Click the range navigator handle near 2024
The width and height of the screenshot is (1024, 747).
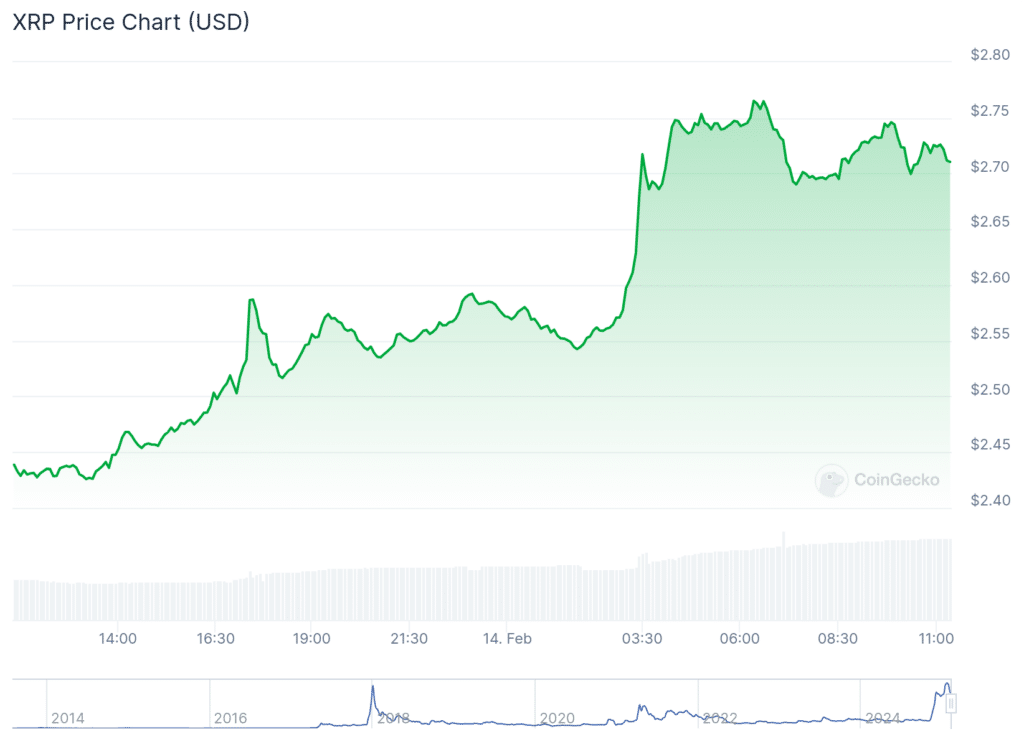coord(951,704)
